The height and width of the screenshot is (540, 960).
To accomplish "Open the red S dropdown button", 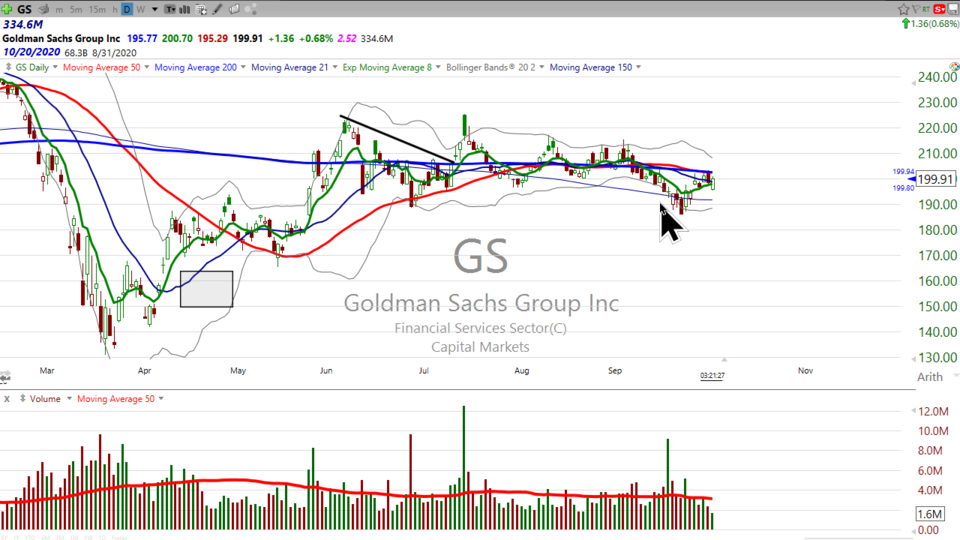I will 939,9.
